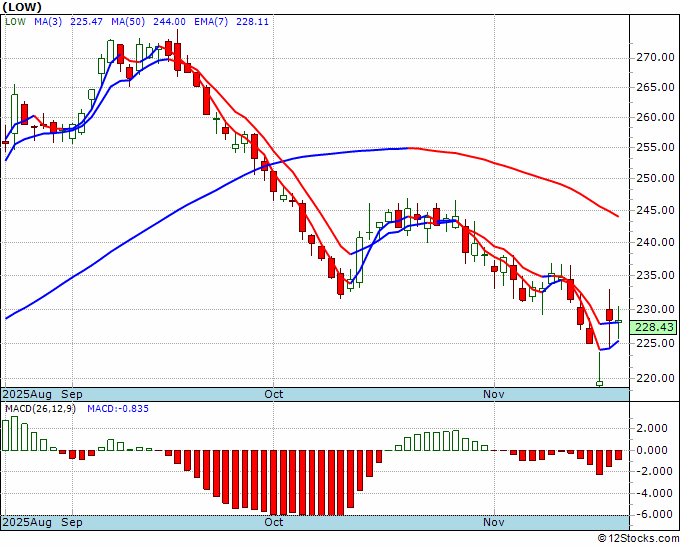Click the -6.000 MACD axis label

tap(655, 514)
